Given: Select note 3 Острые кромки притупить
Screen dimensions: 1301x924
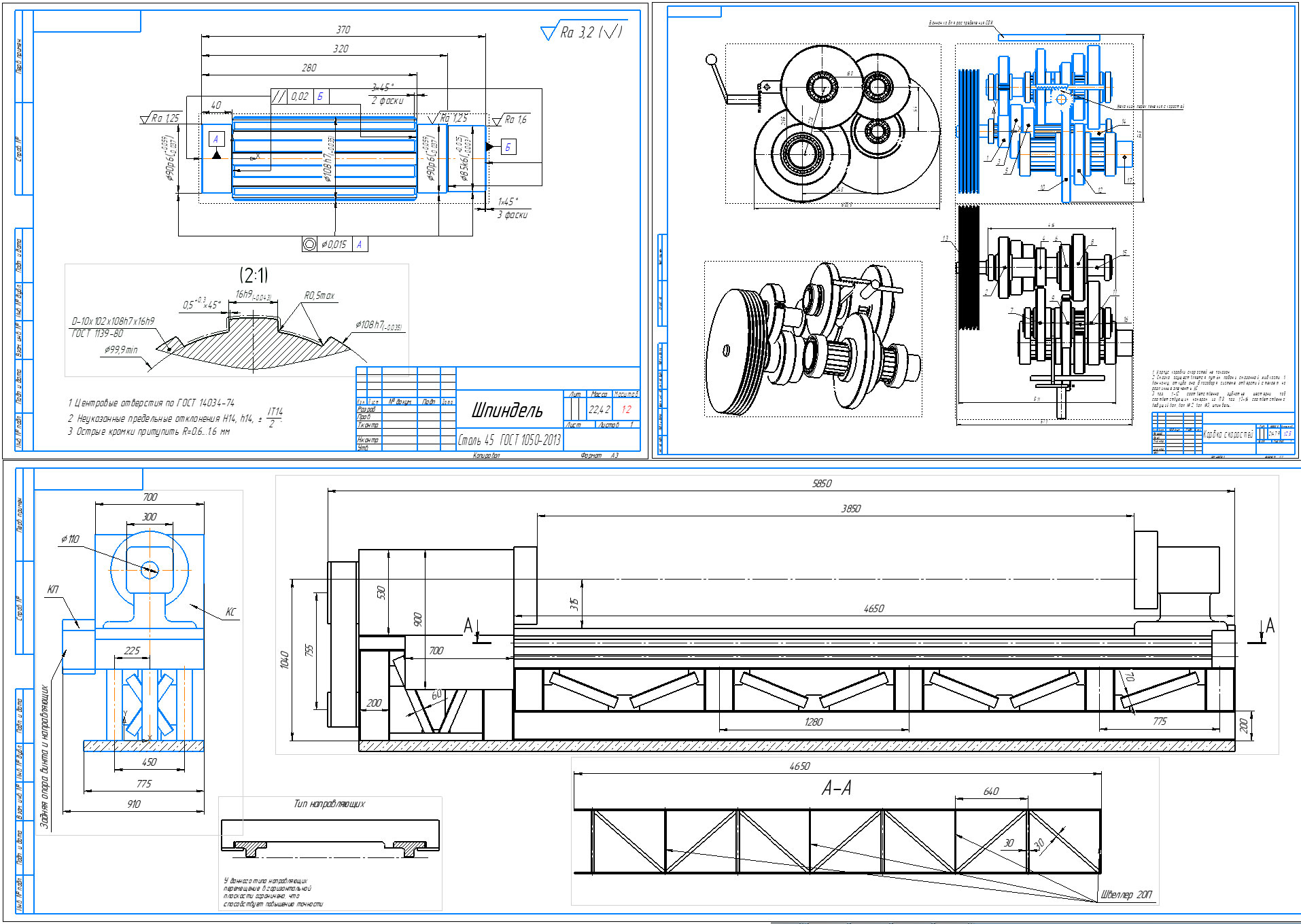Looking at the screenshot, I should coord(148,431).
